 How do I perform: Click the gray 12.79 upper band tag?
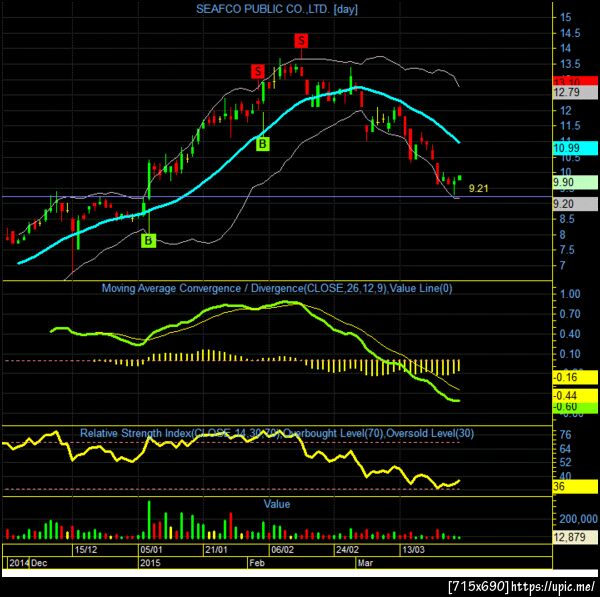click(x=575, y=92)
